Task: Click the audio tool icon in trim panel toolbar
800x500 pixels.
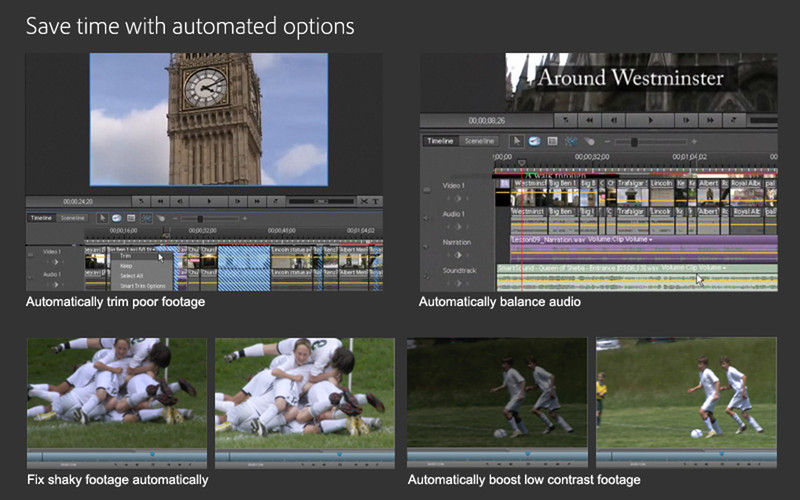Action: click(161, 218)
